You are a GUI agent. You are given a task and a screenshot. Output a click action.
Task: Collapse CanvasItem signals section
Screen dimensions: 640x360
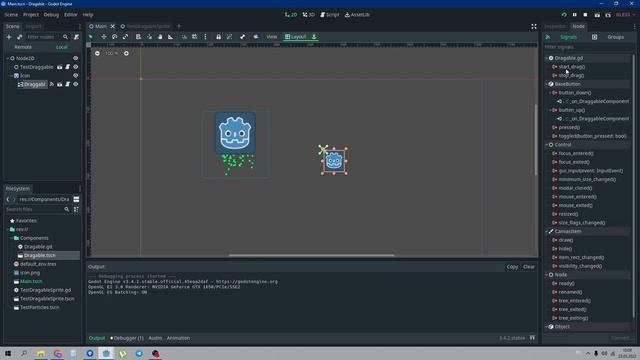547,231
